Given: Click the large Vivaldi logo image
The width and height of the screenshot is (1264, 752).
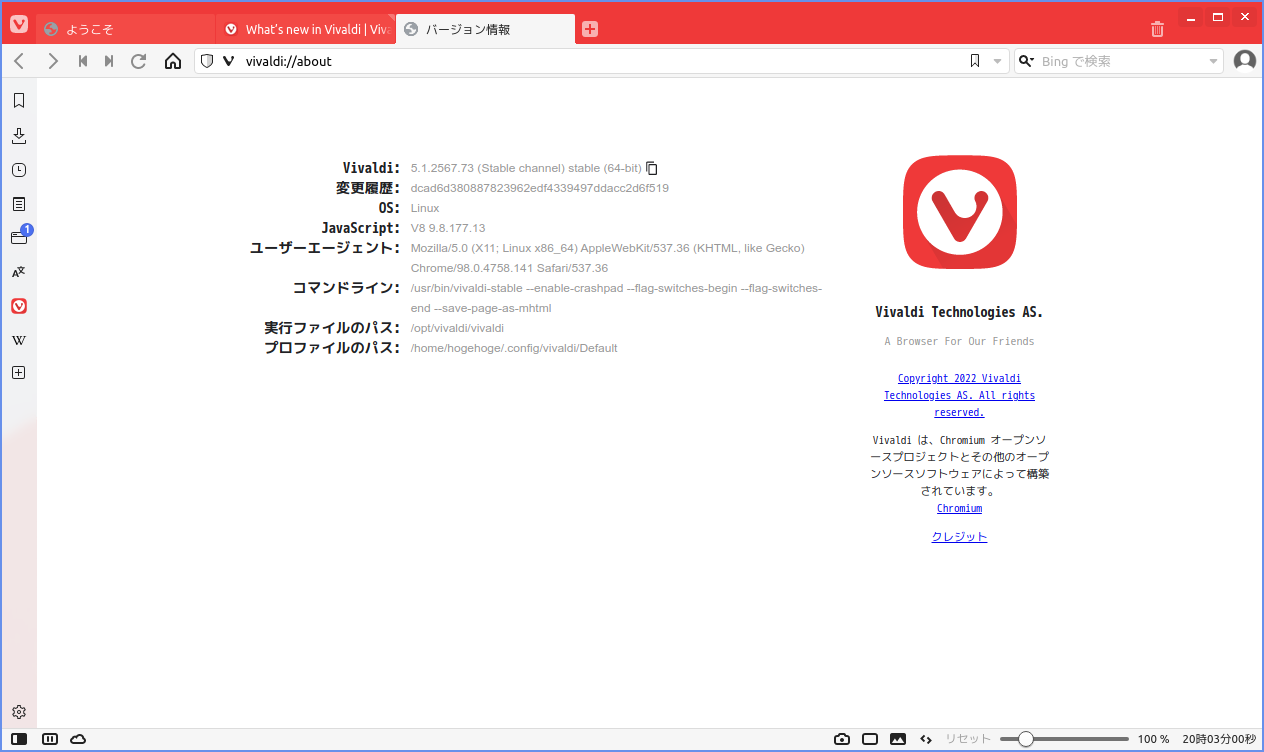Looking at the screenshot, I should (960, 212).
